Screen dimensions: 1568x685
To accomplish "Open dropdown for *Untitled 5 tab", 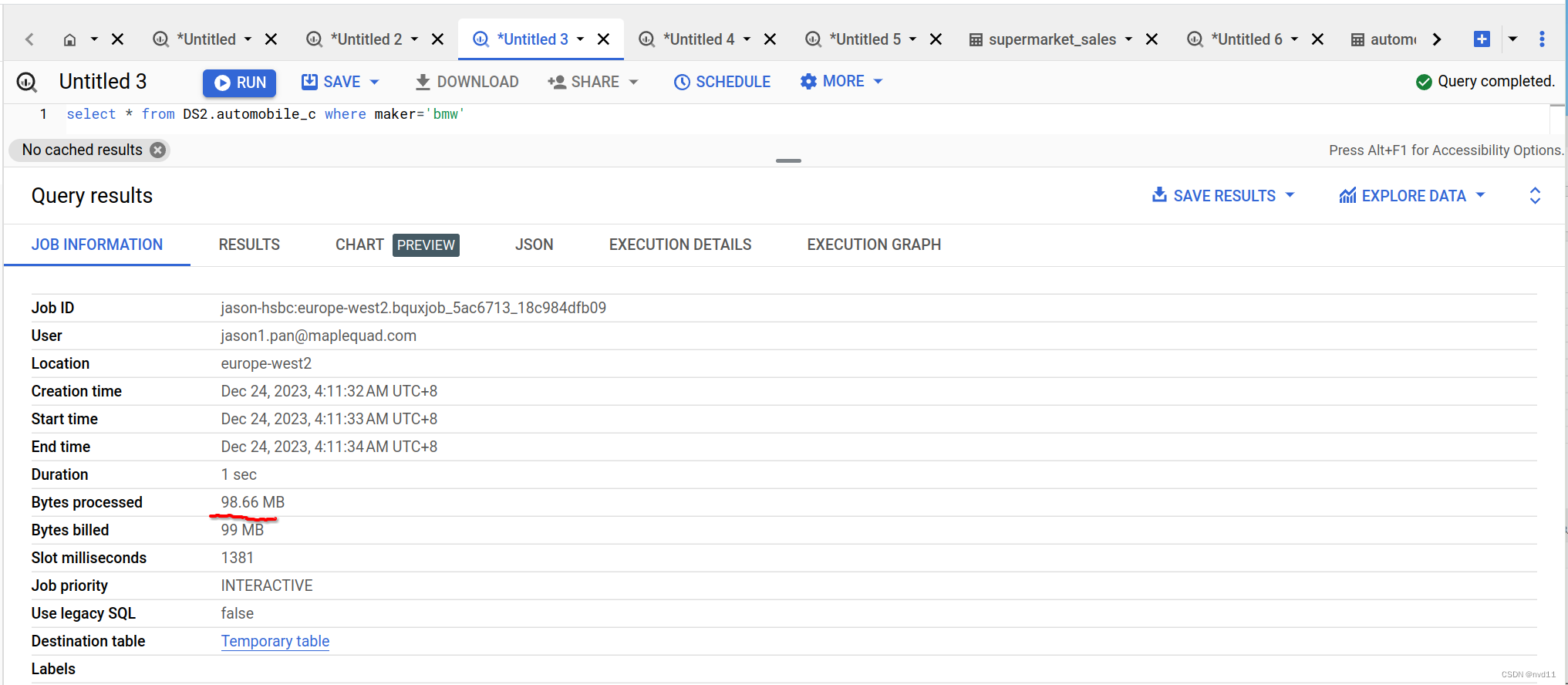I will click(912, 39).
